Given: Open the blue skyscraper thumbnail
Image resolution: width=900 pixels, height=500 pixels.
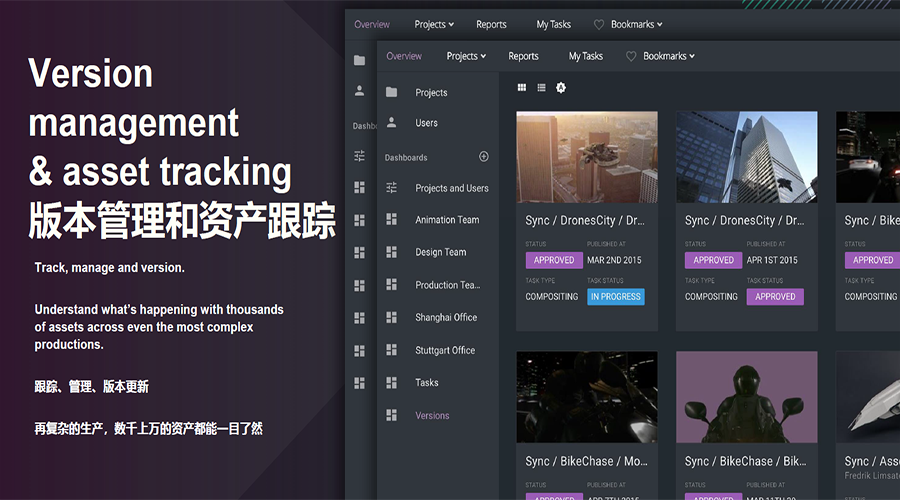Looking at the screenshot, I should 746,157.
